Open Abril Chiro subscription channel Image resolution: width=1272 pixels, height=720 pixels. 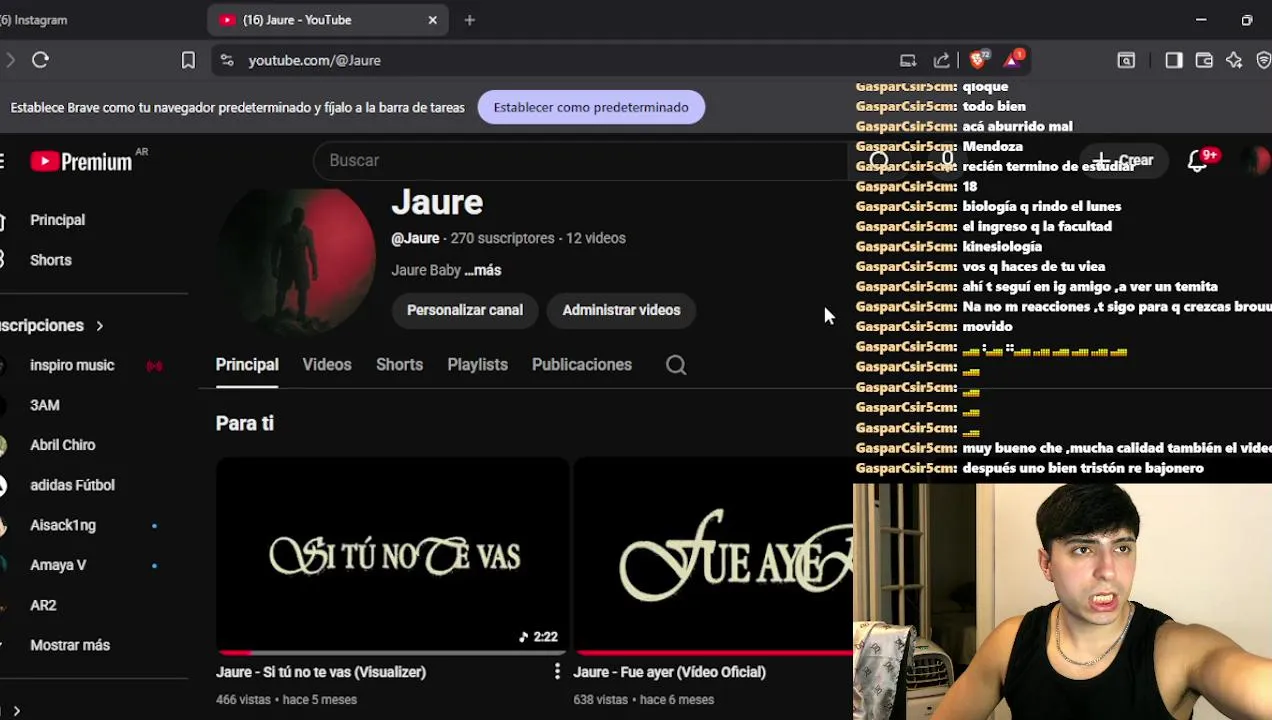[63, 445]
